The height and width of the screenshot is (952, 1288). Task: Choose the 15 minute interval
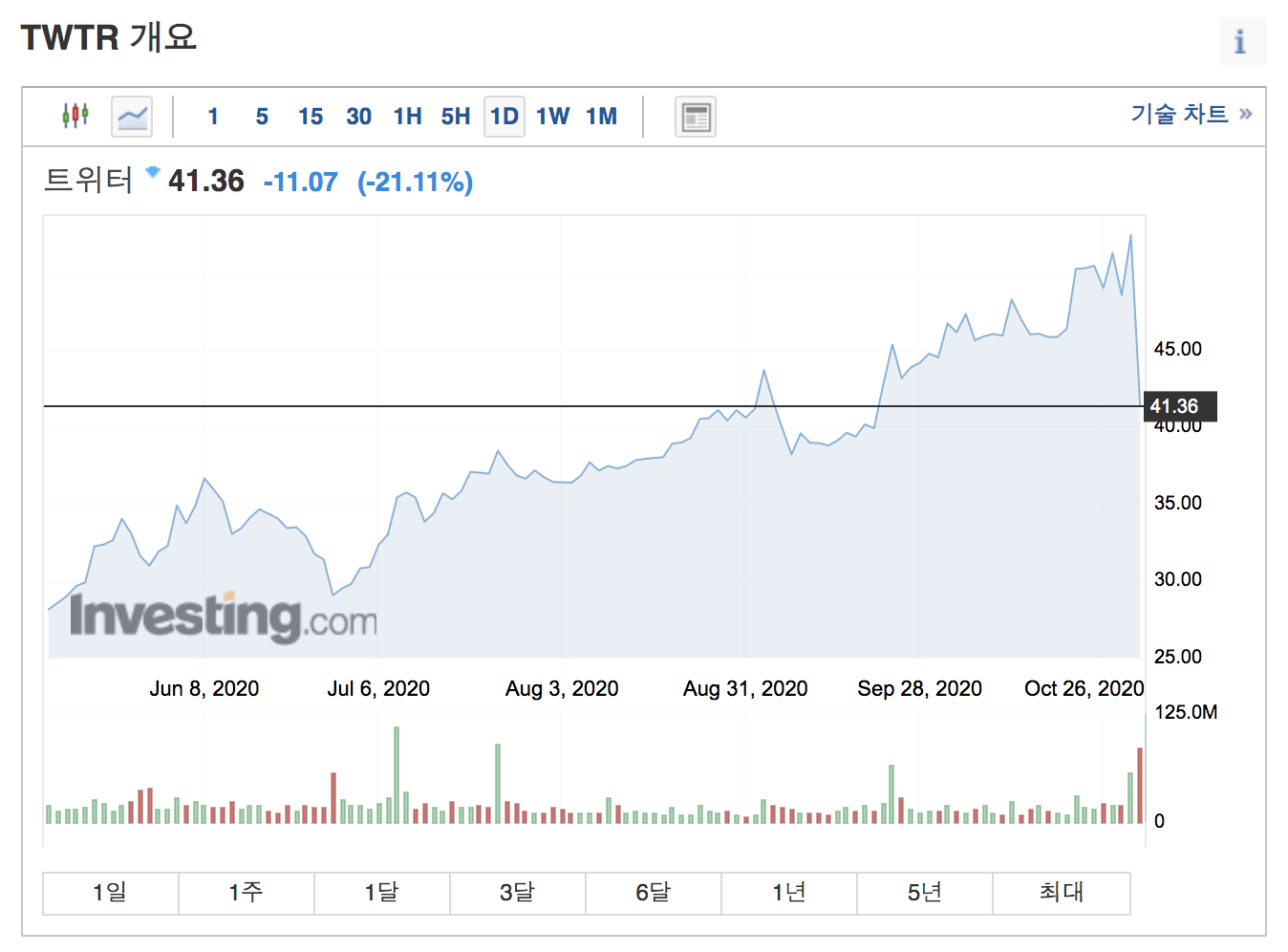tap(311, 117)
